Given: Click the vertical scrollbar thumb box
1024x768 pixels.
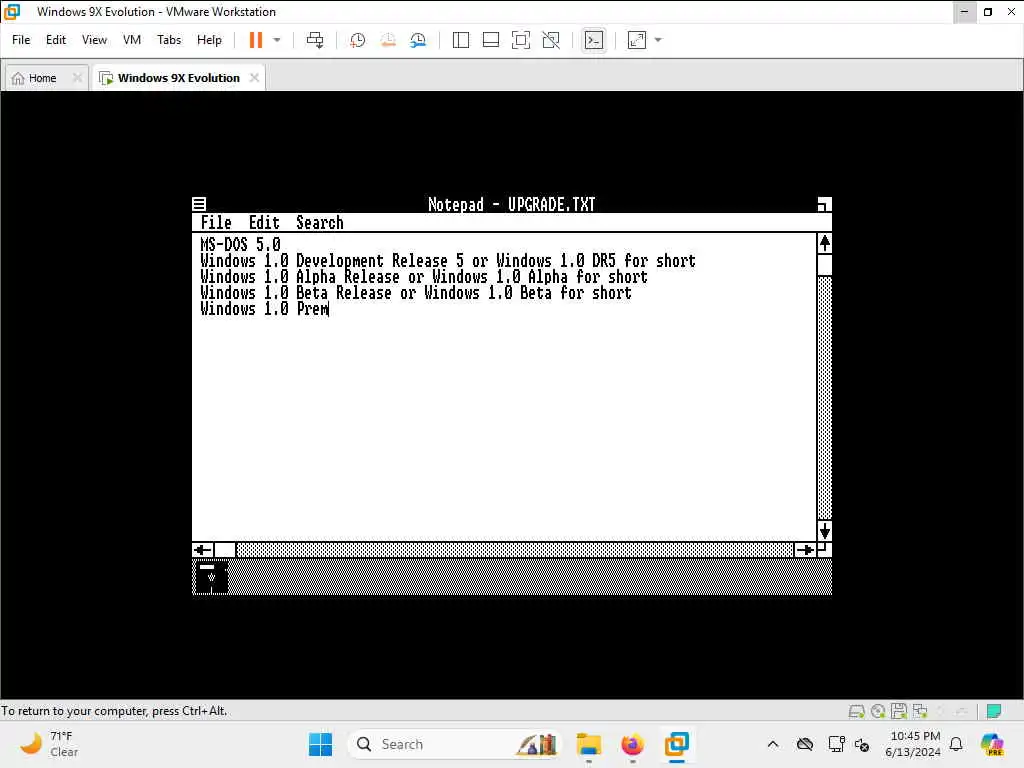Looking at the screenshot, I should 824,265.
